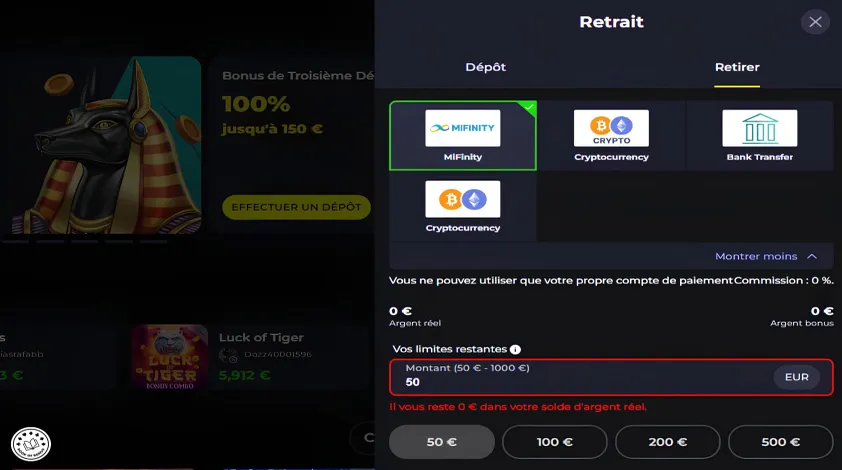Choose the 200 € preset amount

point(667,442)
